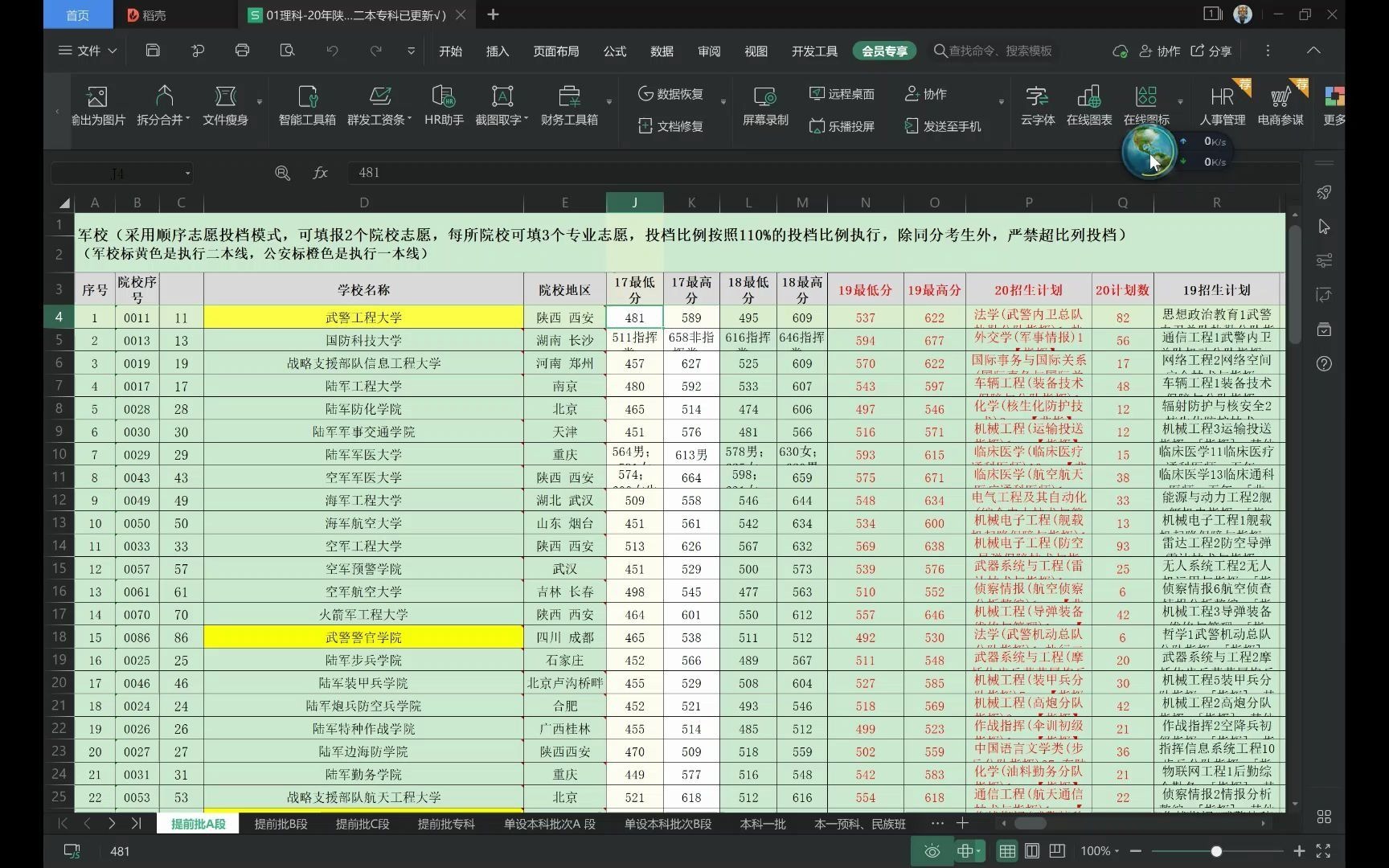Click the 文档修复 button
The image size is (1389, 868).
[670, 126]
